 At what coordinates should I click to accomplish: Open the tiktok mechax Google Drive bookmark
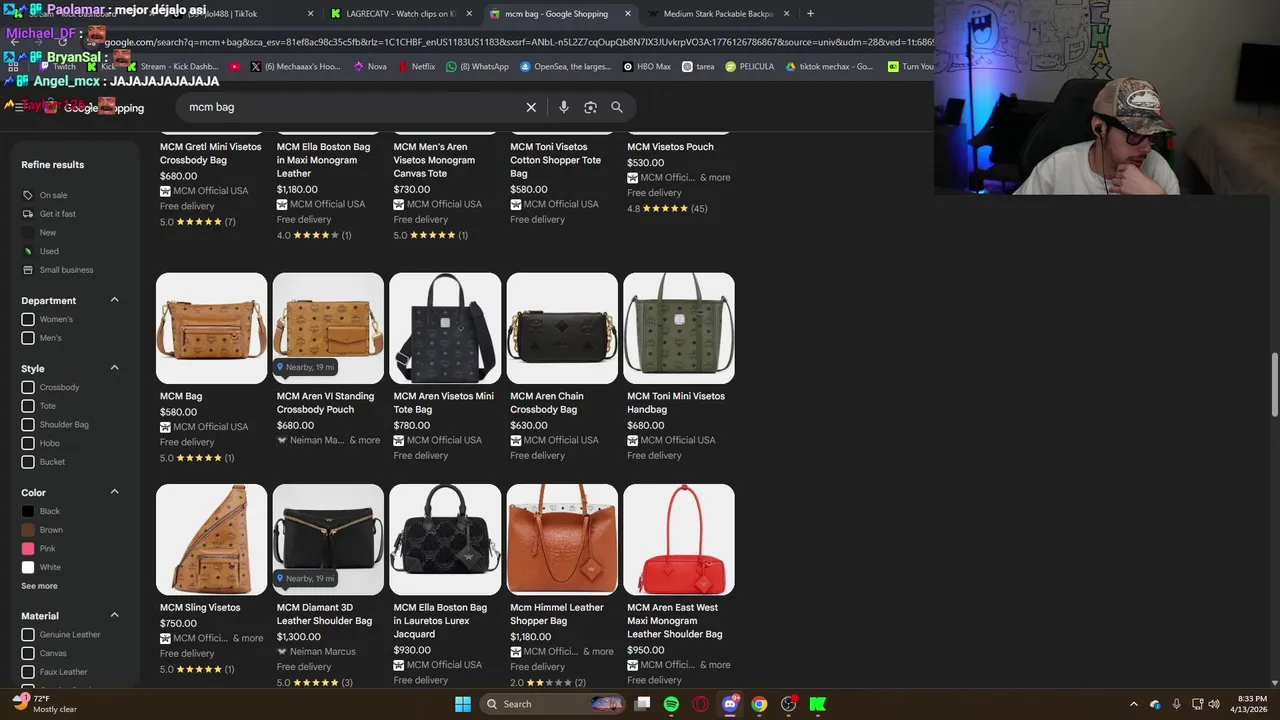[x=829, y=67]
